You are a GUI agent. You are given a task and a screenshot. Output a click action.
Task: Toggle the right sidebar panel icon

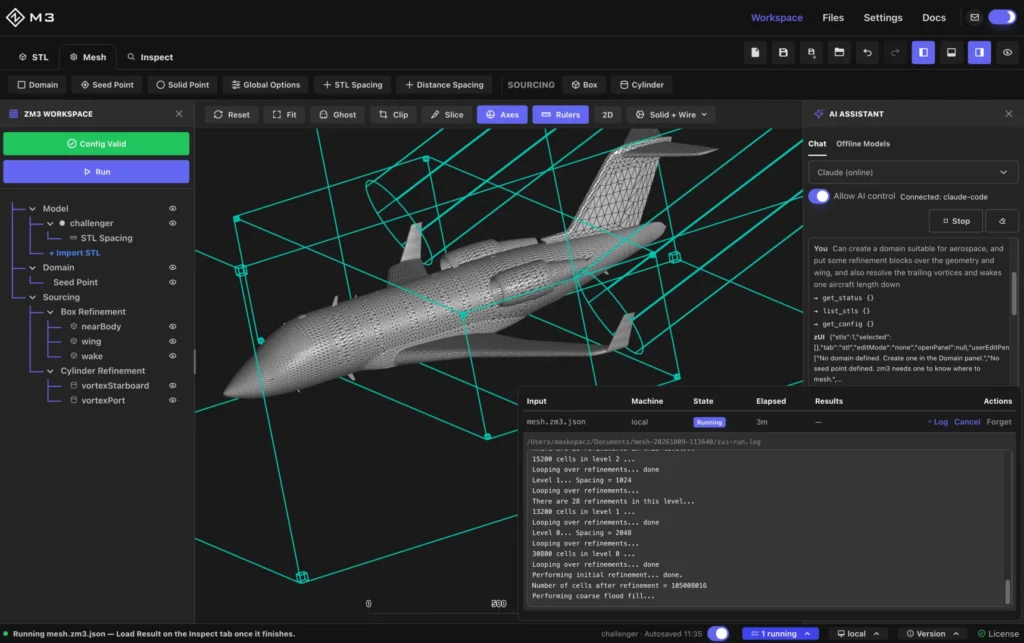coord(980,52)
